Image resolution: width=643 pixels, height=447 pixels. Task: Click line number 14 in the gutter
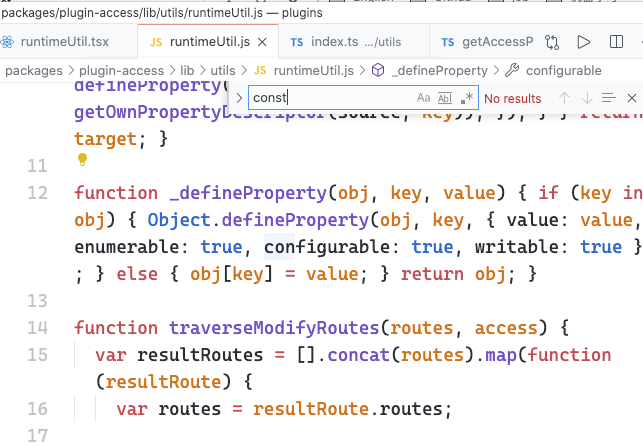pos(37,328)
